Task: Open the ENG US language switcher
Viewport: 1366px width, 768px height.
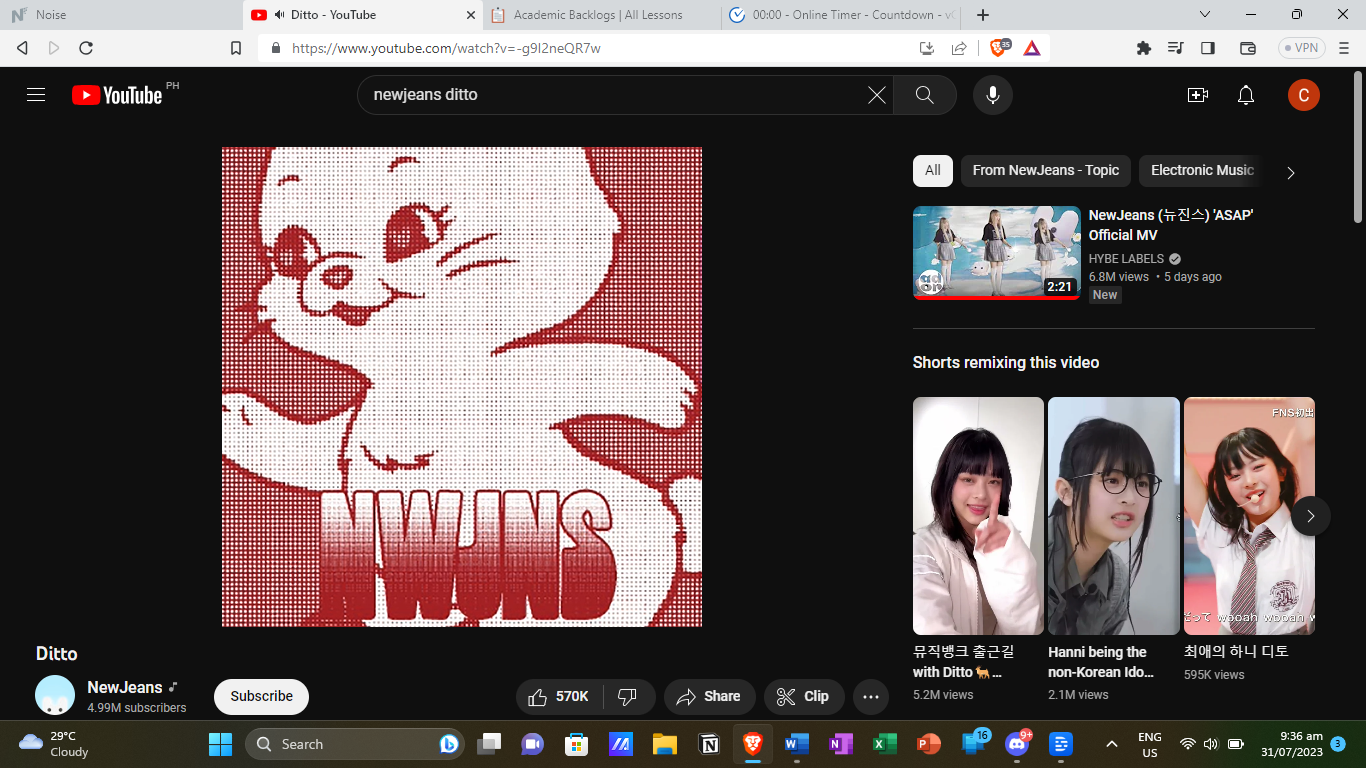Action: pyautogui.click(x=1150, y=744)
